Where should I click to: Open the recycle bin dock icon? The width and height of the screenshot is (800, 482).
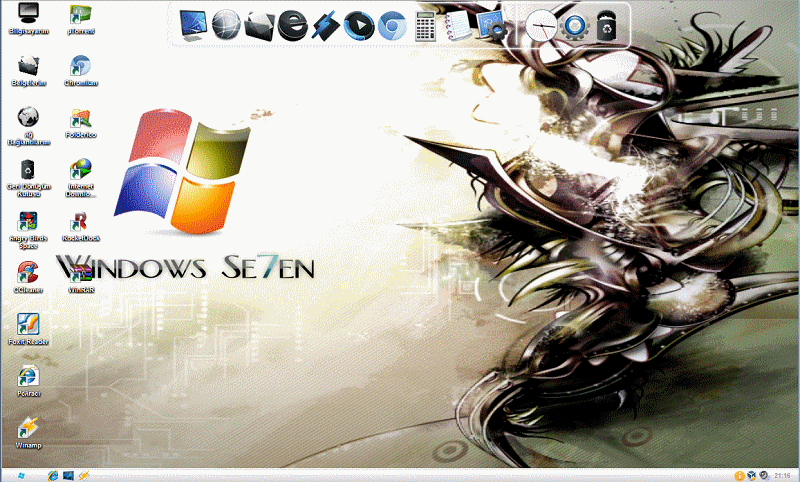pyautogui.click(x=607, y=26)
